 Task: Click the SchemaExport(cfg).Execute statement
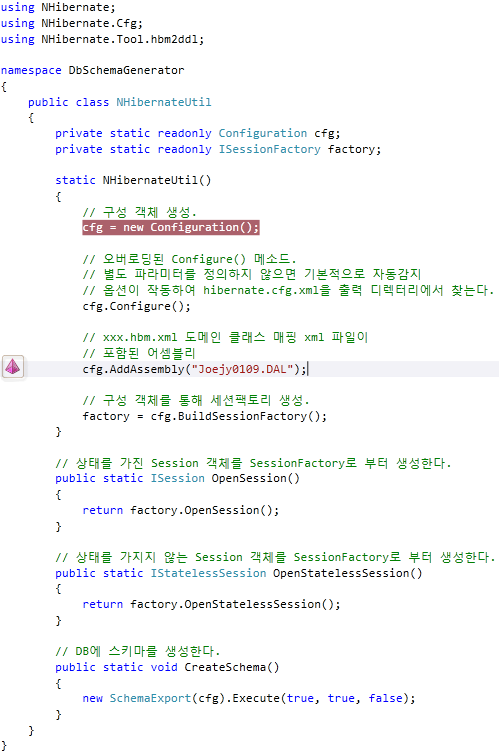coord(249,698)
